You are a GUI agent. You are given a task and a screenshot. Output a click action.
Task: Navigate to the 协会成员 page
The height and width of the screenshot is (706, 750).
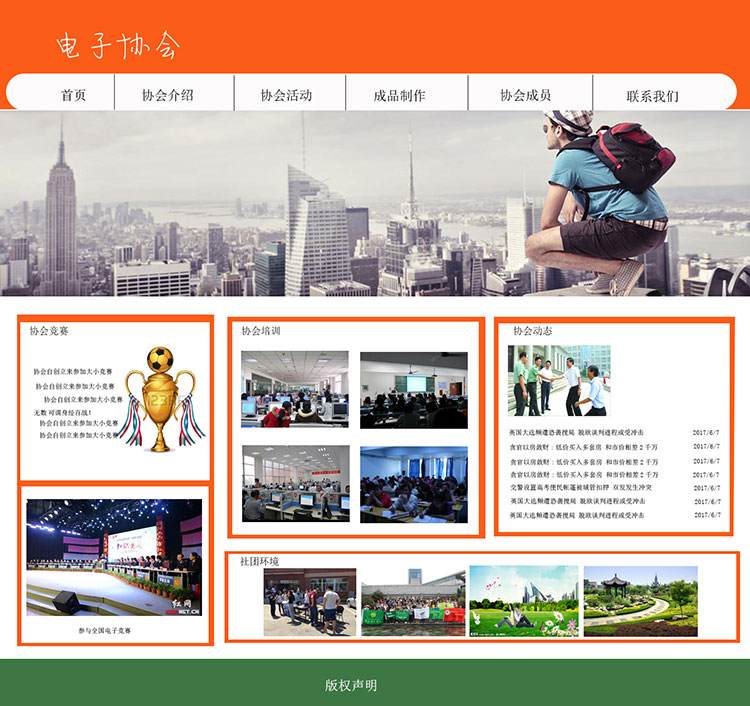525,96
